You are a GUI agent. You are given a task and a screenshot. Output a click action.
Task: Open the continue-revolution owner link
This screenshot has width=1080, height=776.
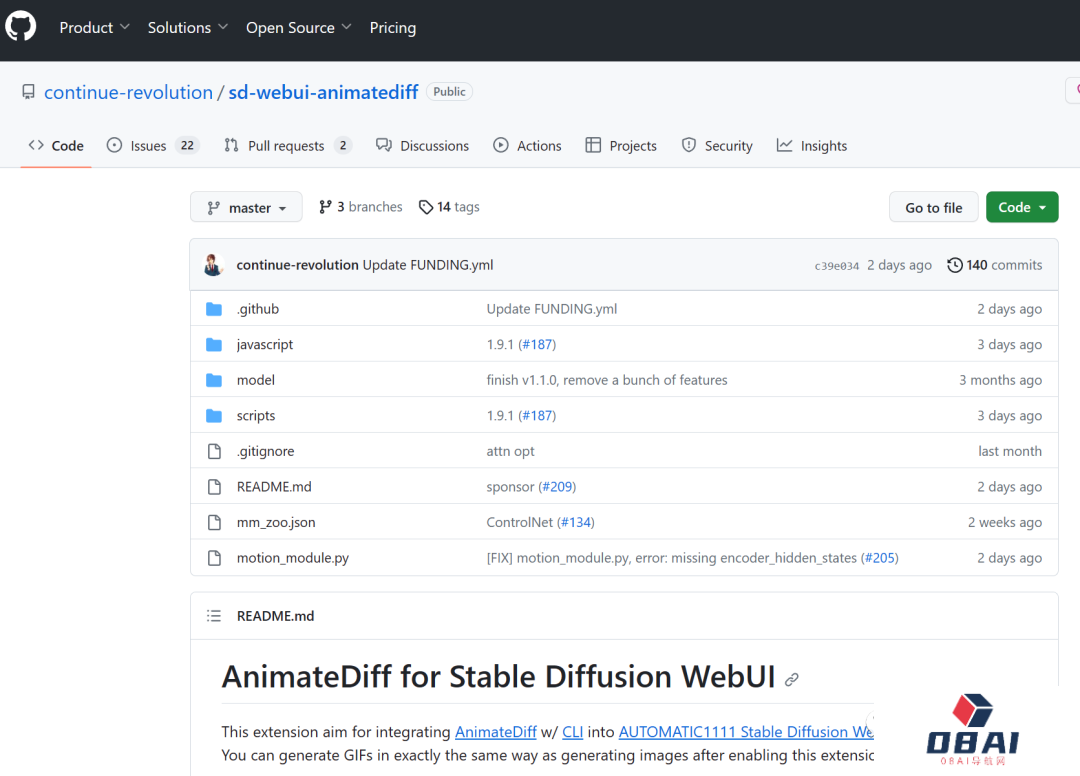pos(129,92)
